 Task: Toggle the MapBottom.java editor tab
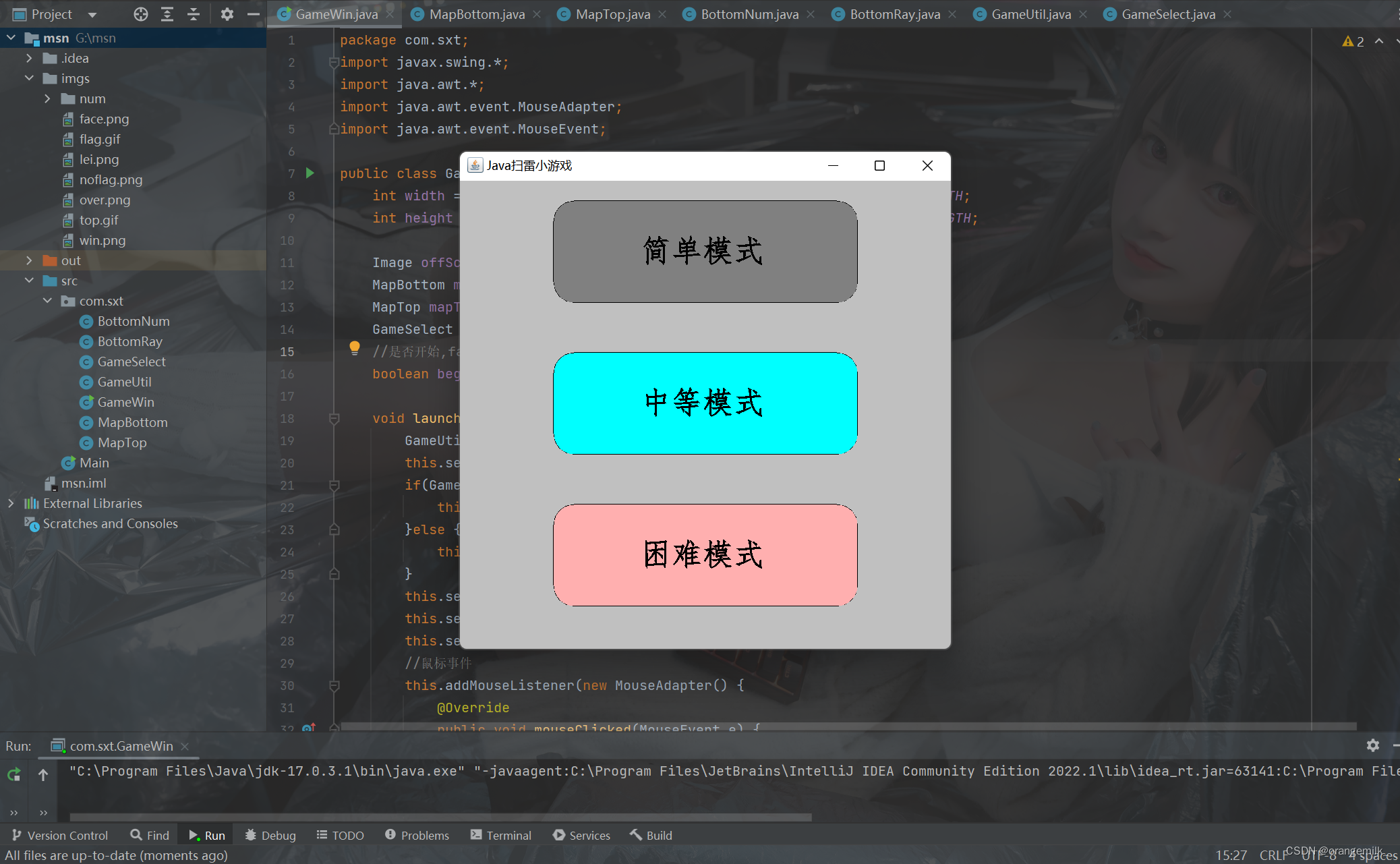(471, 13)
